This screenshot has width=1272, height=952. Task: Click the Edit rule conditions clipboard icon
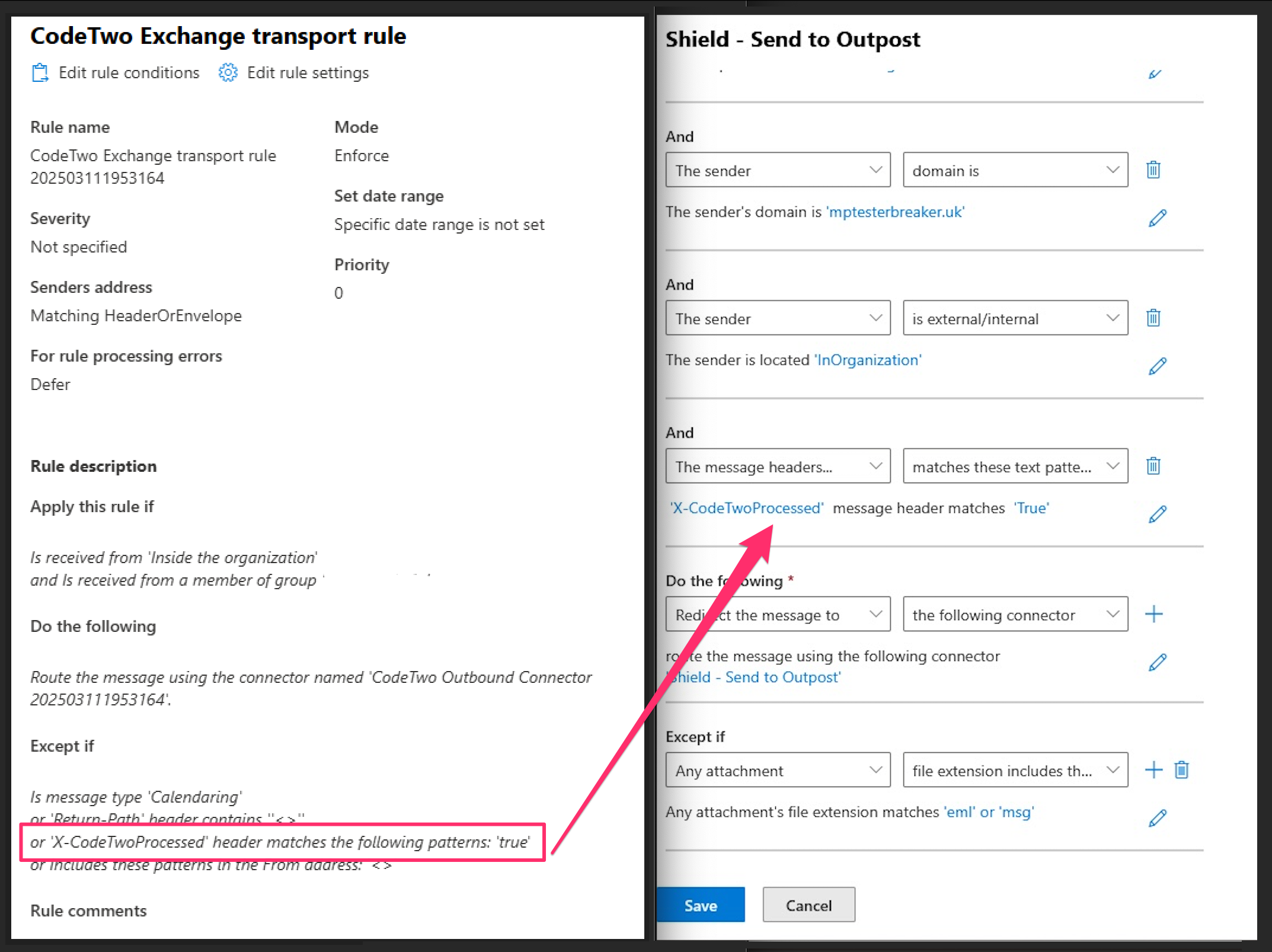[40, 73]
